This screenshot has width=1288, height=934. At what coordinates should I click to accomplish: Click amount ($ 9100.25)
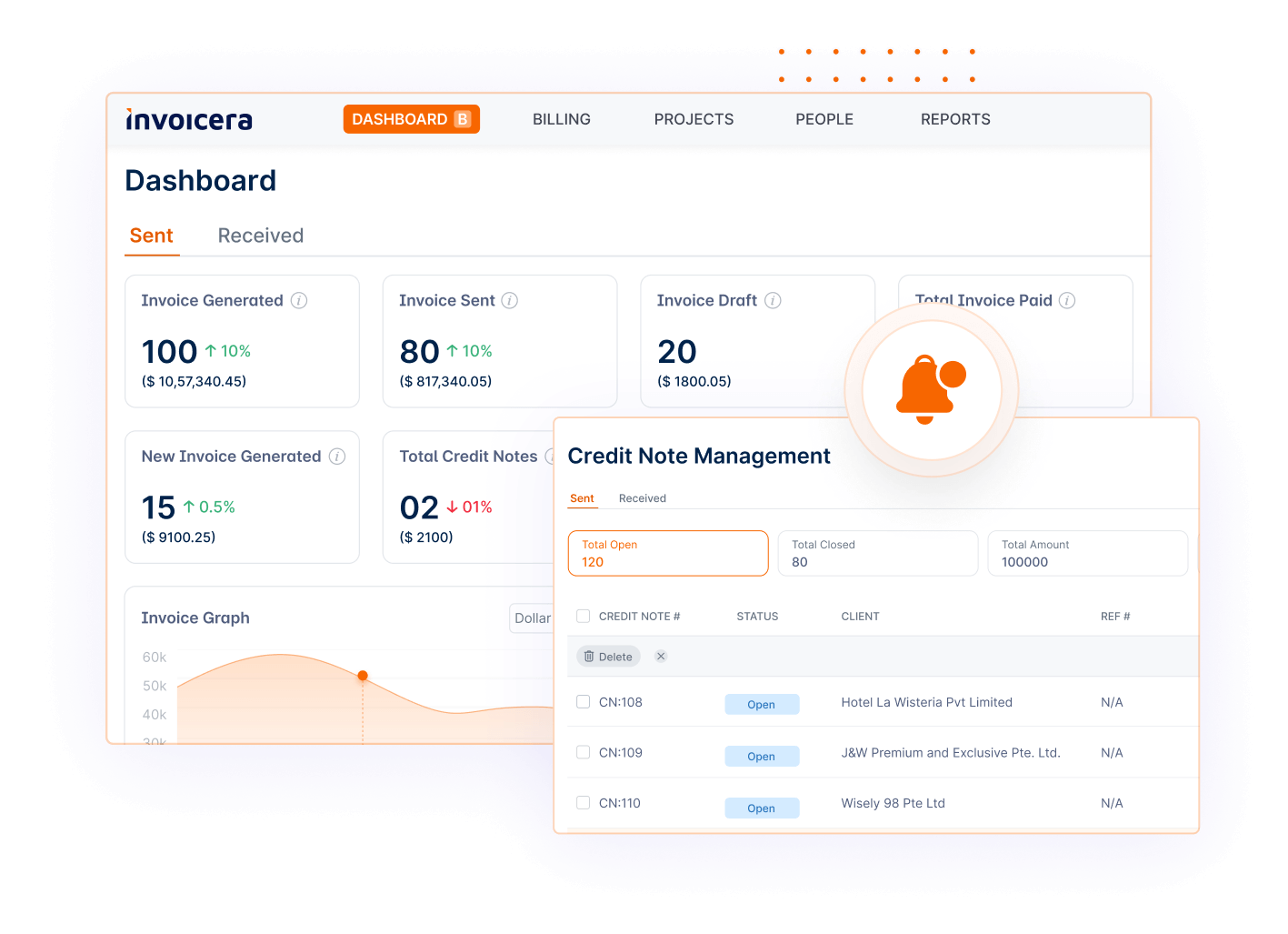(x=179, y=537)
